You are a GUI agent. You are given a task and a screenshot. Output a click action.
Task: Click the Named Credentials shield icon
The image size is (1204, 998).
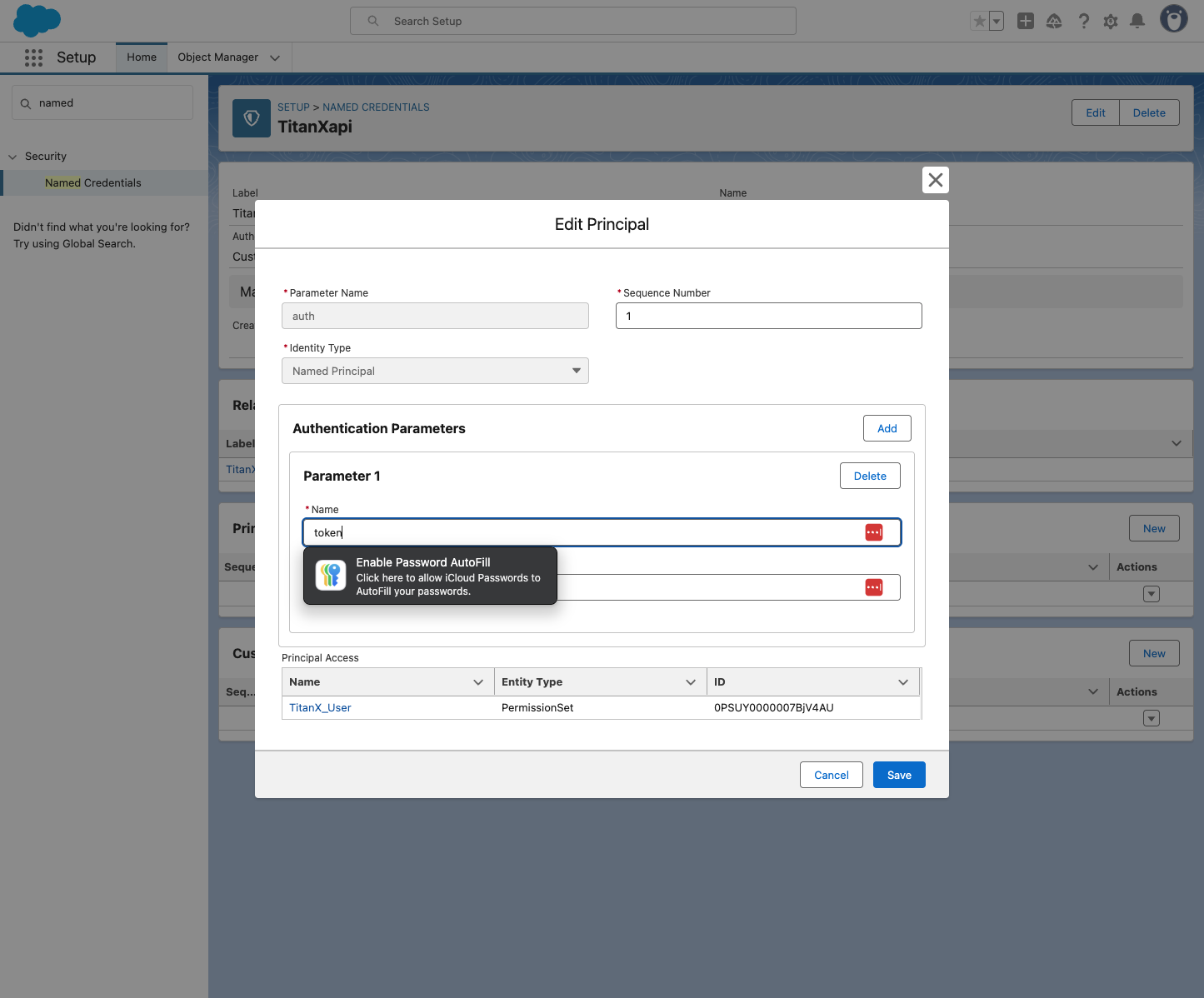coord(252,118)
